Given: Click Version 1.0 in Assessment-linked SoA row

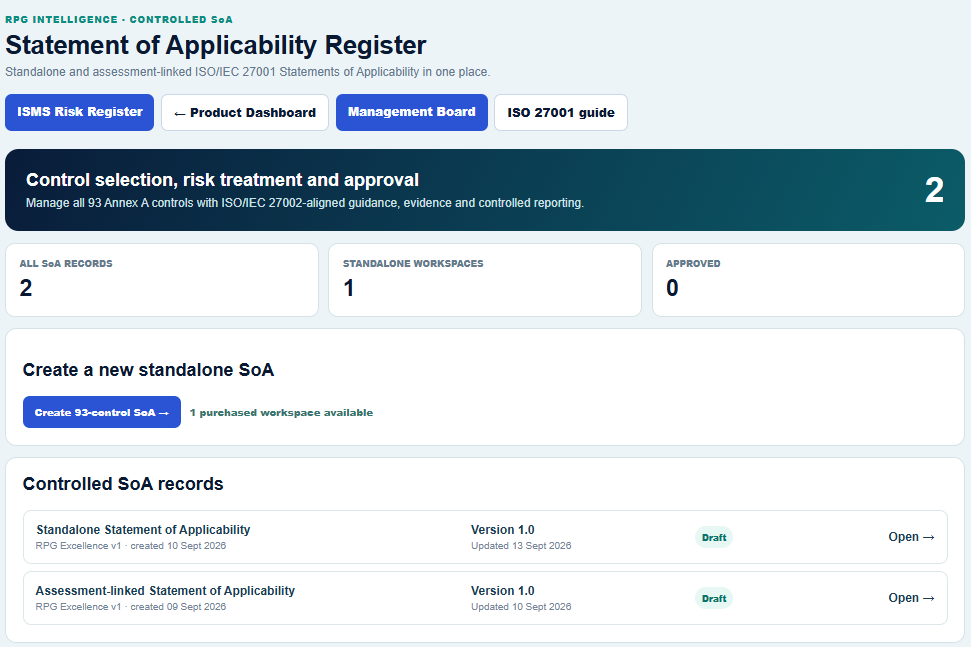Looking at the screenshot, I should coord(502,591).
